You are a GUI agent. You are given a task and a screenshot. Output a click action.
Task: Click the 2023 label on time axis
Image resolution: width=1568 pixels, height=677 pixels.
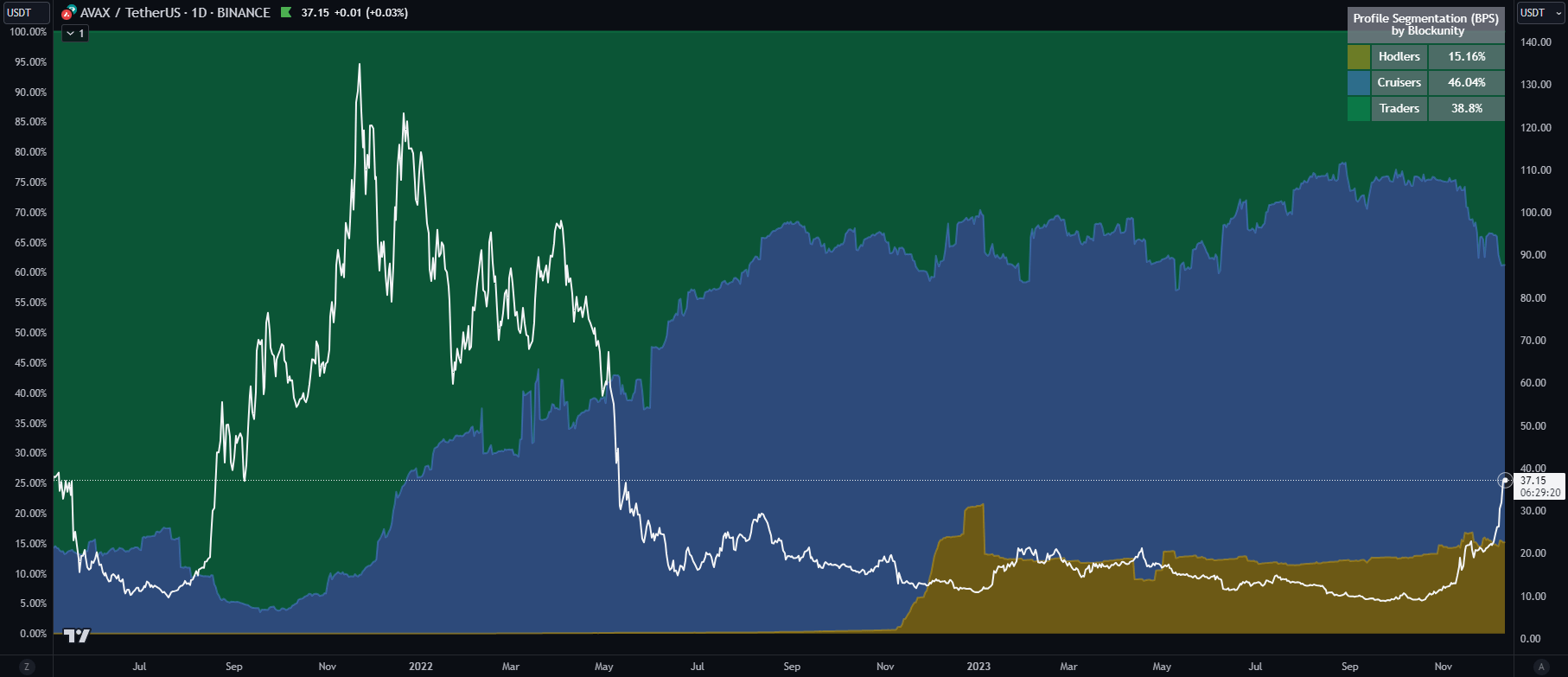(978, 667)
